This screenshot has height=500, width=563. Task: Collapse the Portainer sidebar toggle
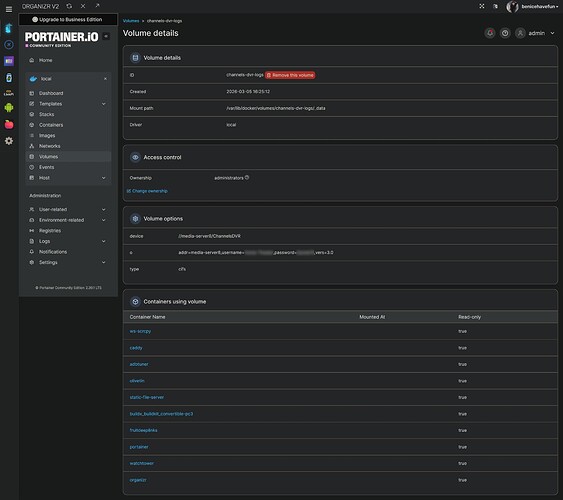coord(106,36)
